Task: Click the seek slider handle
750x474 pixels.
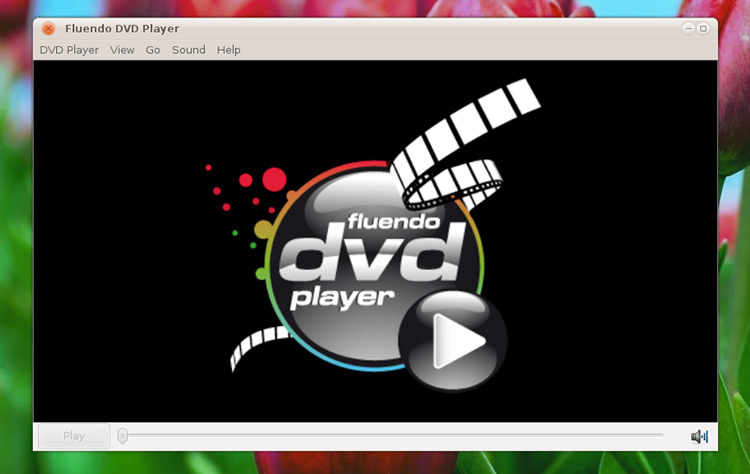Action: (x=123, y=436)
